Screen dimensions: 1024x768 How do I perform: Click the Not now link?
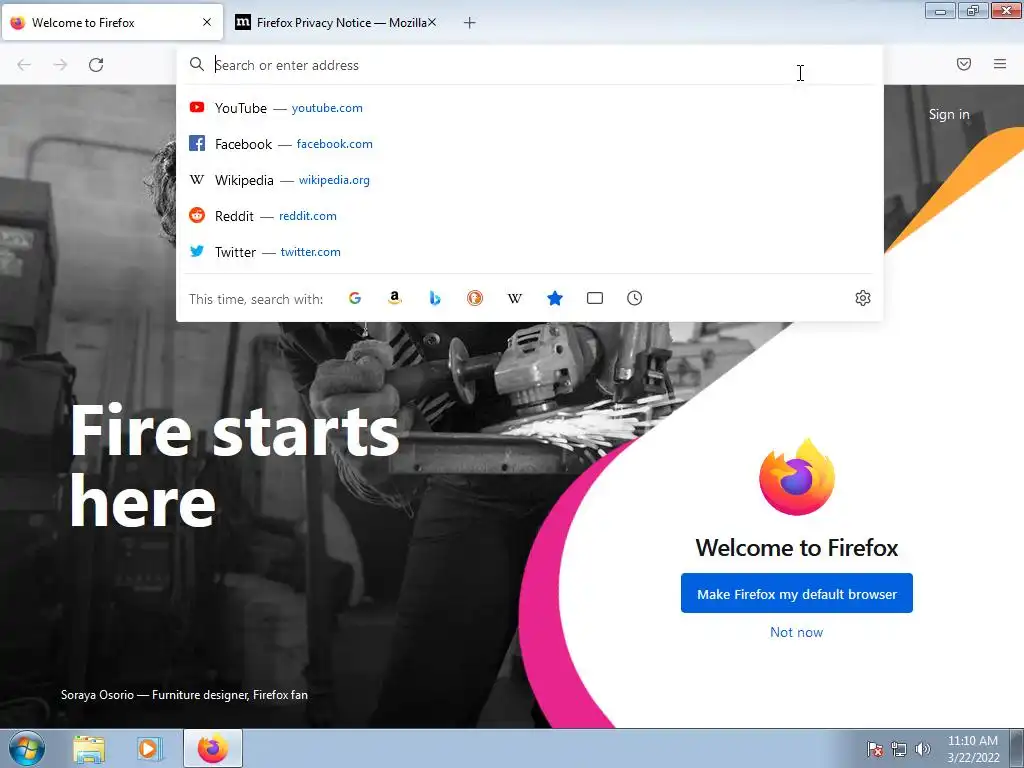[x=796, y=632]
